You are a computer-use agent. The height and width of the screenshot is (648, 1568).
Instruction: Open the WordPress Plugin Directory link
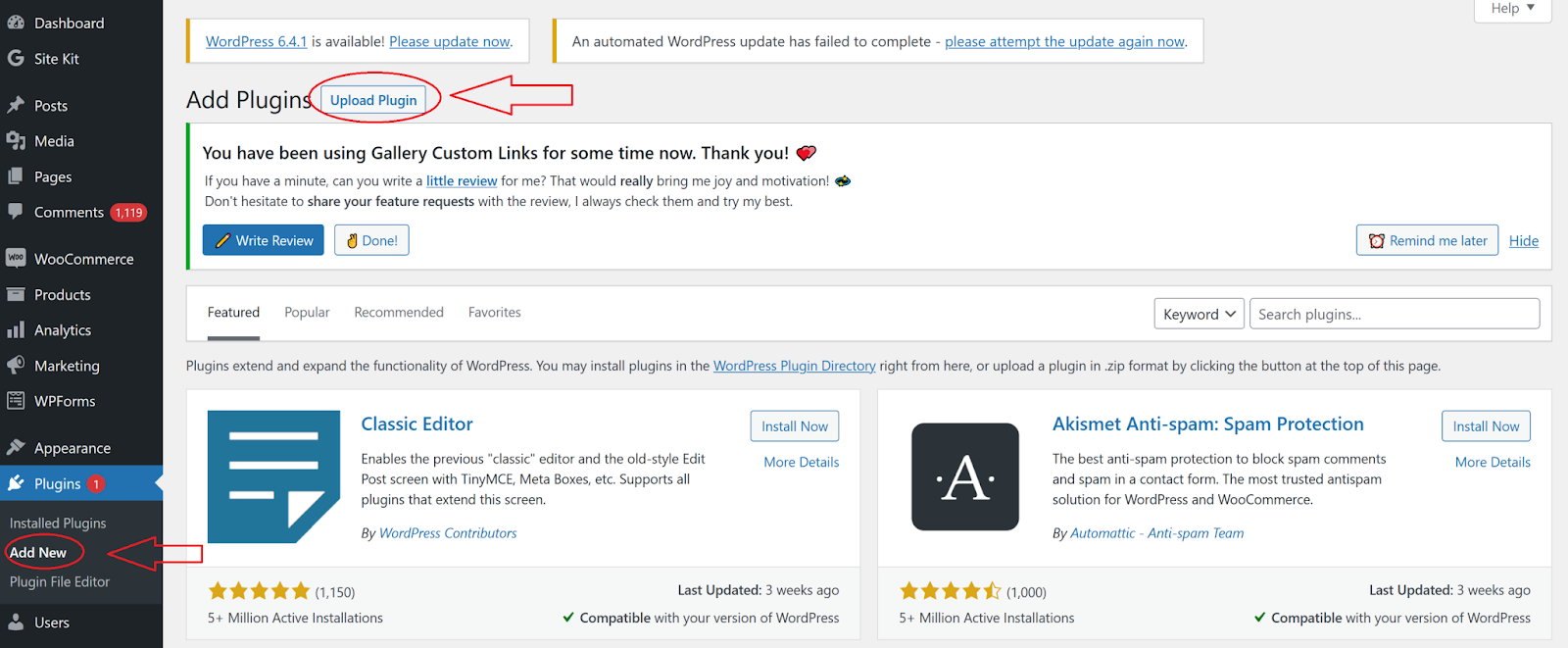pos(794,366)
